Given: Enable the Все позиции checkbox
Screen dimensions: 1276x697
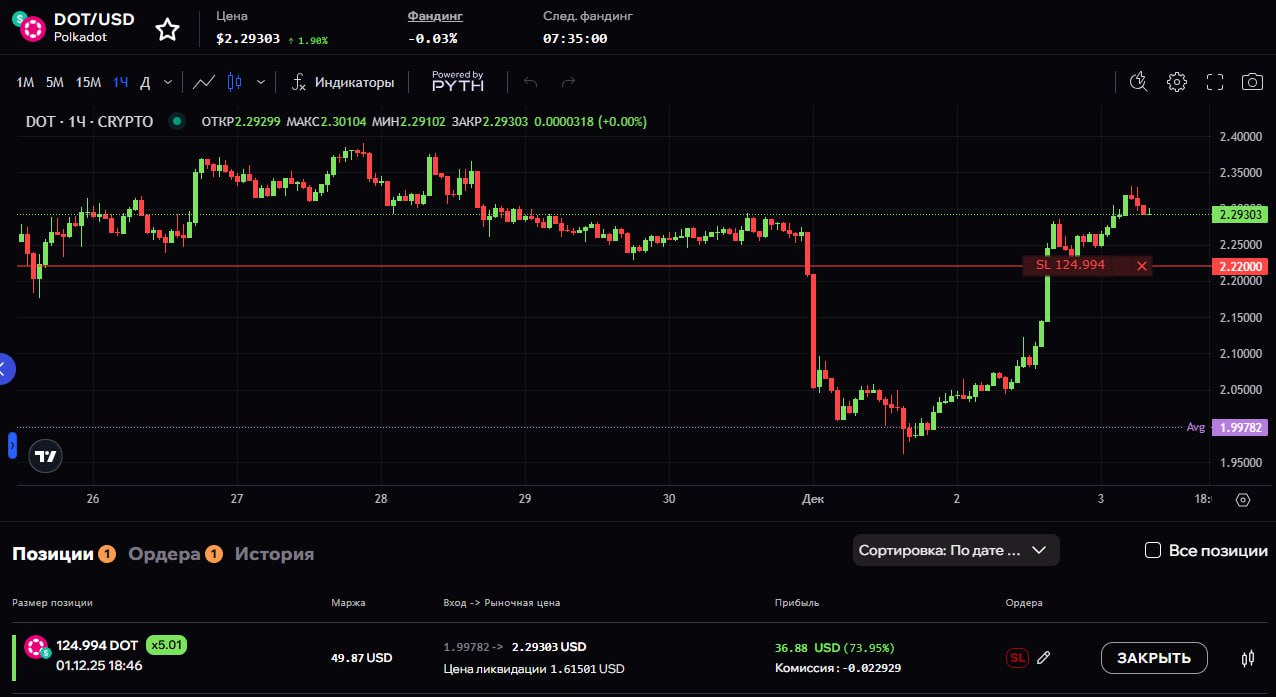Looking at the screenshot, I should [1153, 550].
